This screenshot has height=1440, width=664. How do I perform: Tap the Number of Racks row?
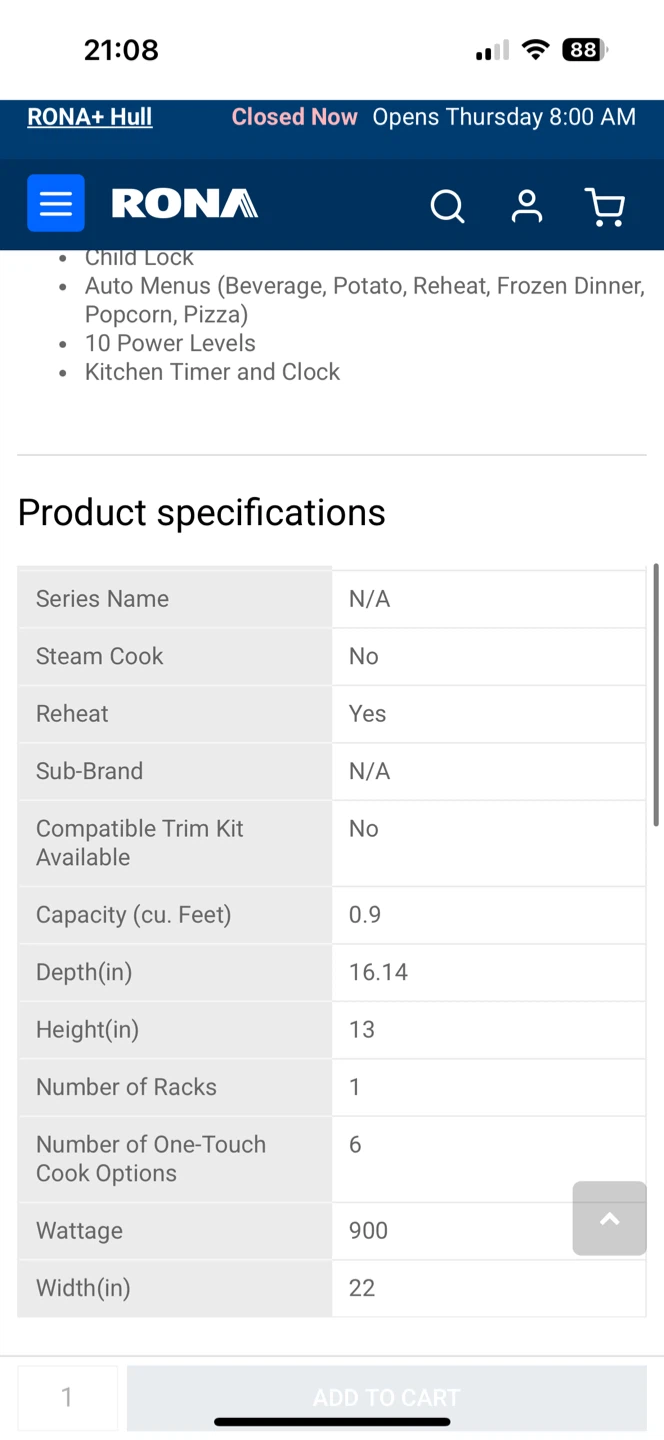(x=332, y=1087)
